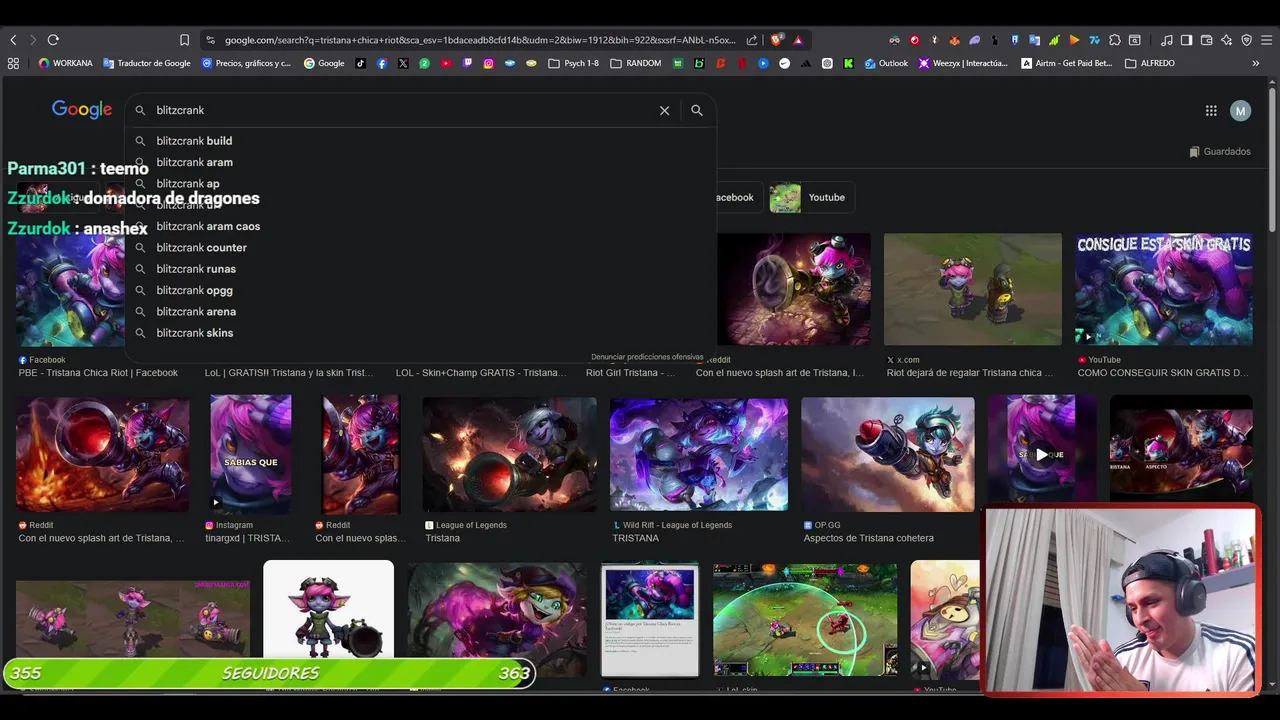Submit search with magnifier button
This screenshot has width=1280, height=720.
click(697, 111)
